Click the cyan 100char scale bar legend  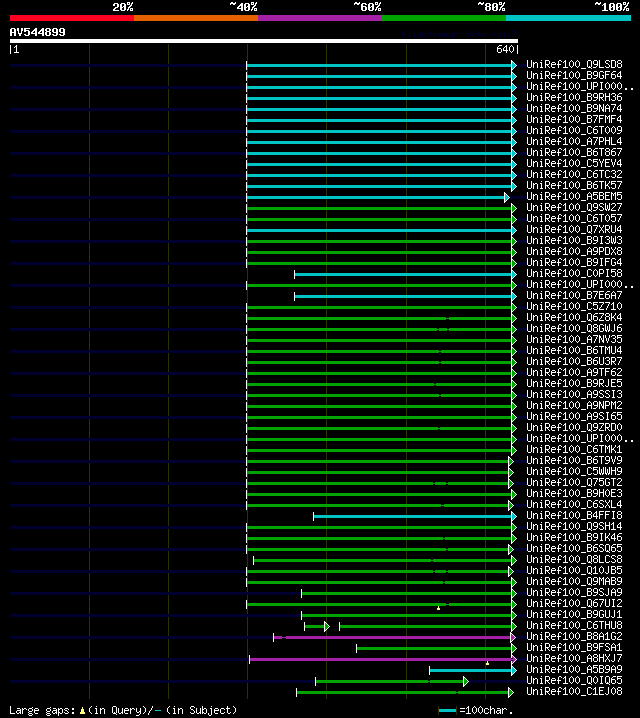pyautogui.click(x=447, y=710)
